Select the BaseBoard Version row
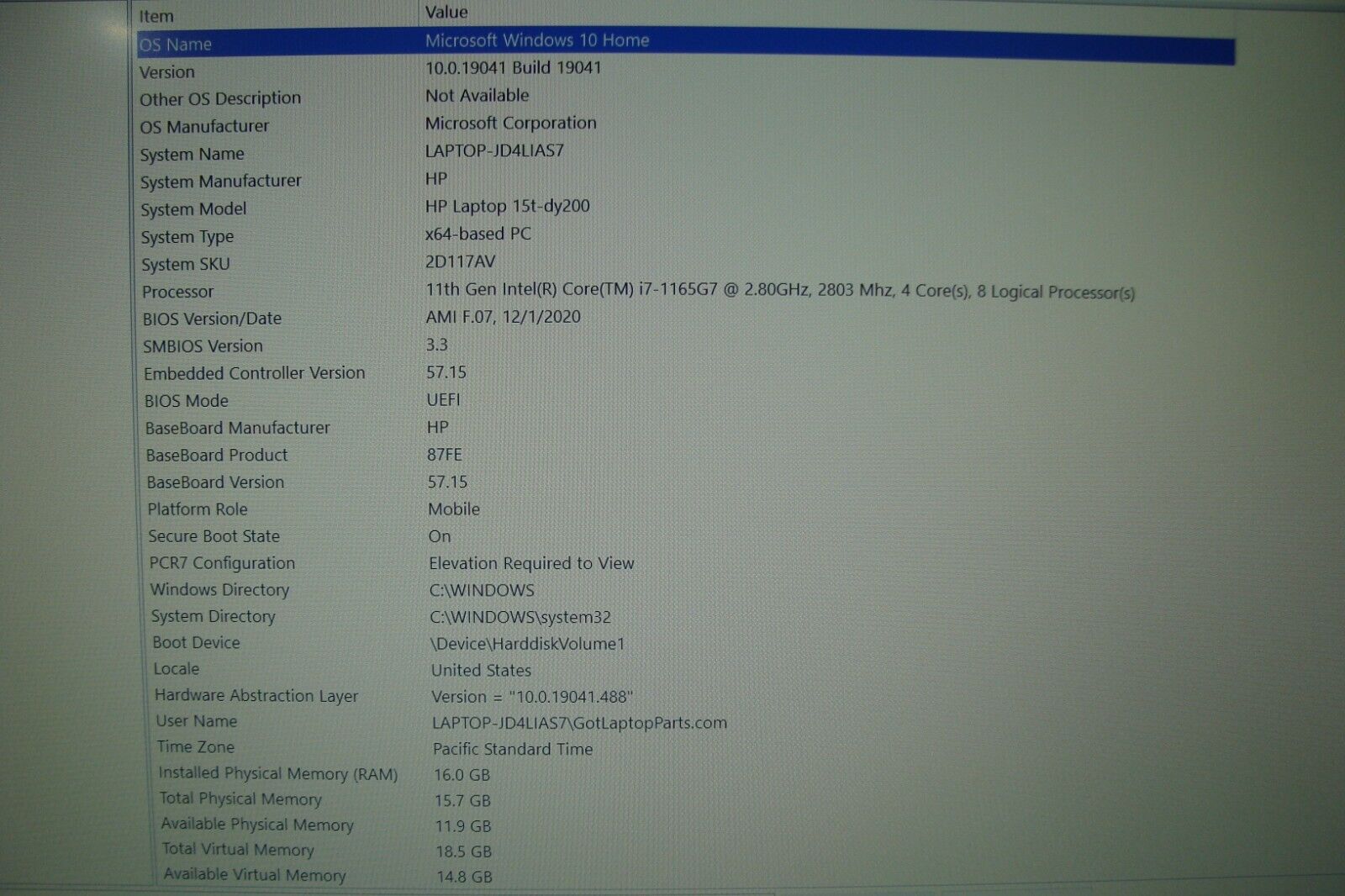The width and height of the screenshot is (1345, 896). click(x=215, y=482)
